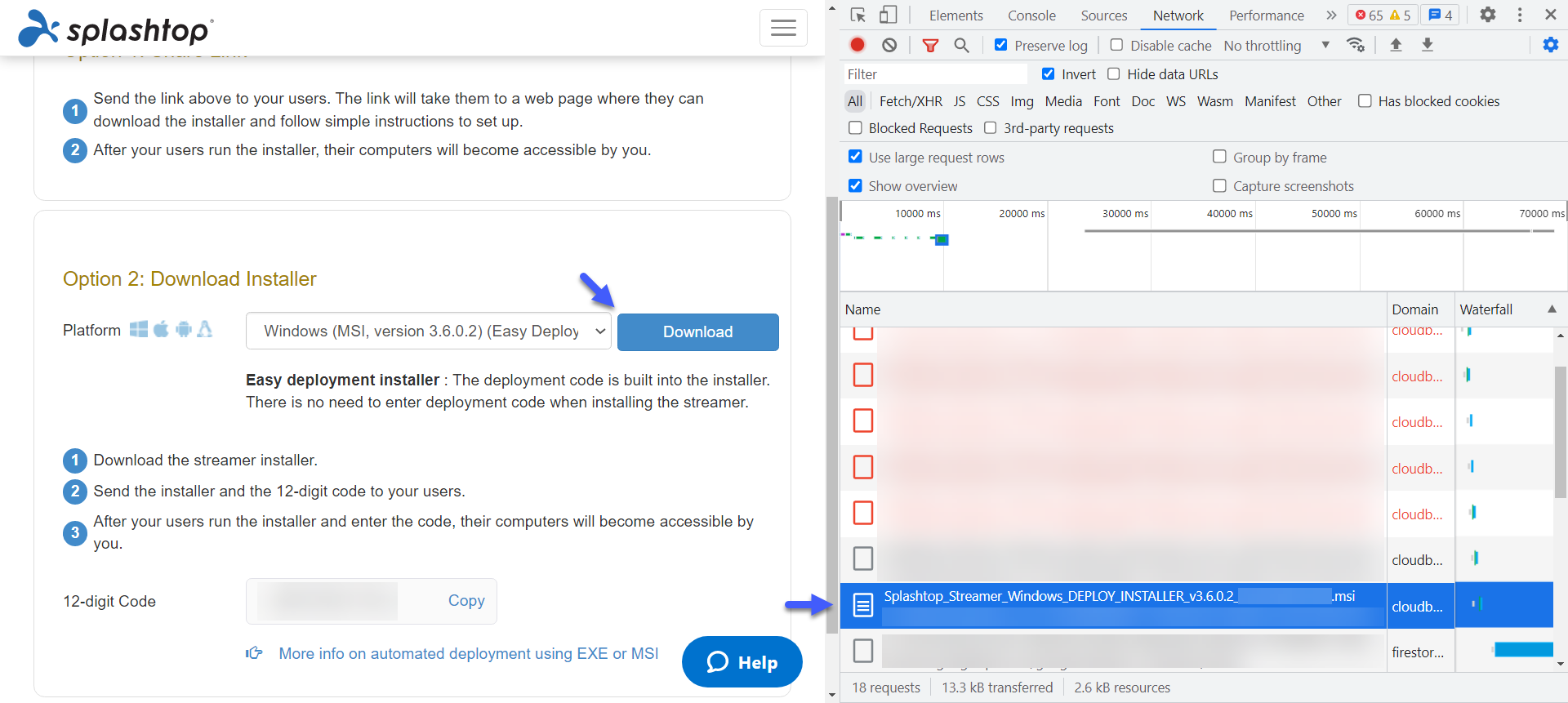This screenshot has width=1568, height=703.
Task: Enable Blocked Requests checkbox
Action: click(855, 127)
